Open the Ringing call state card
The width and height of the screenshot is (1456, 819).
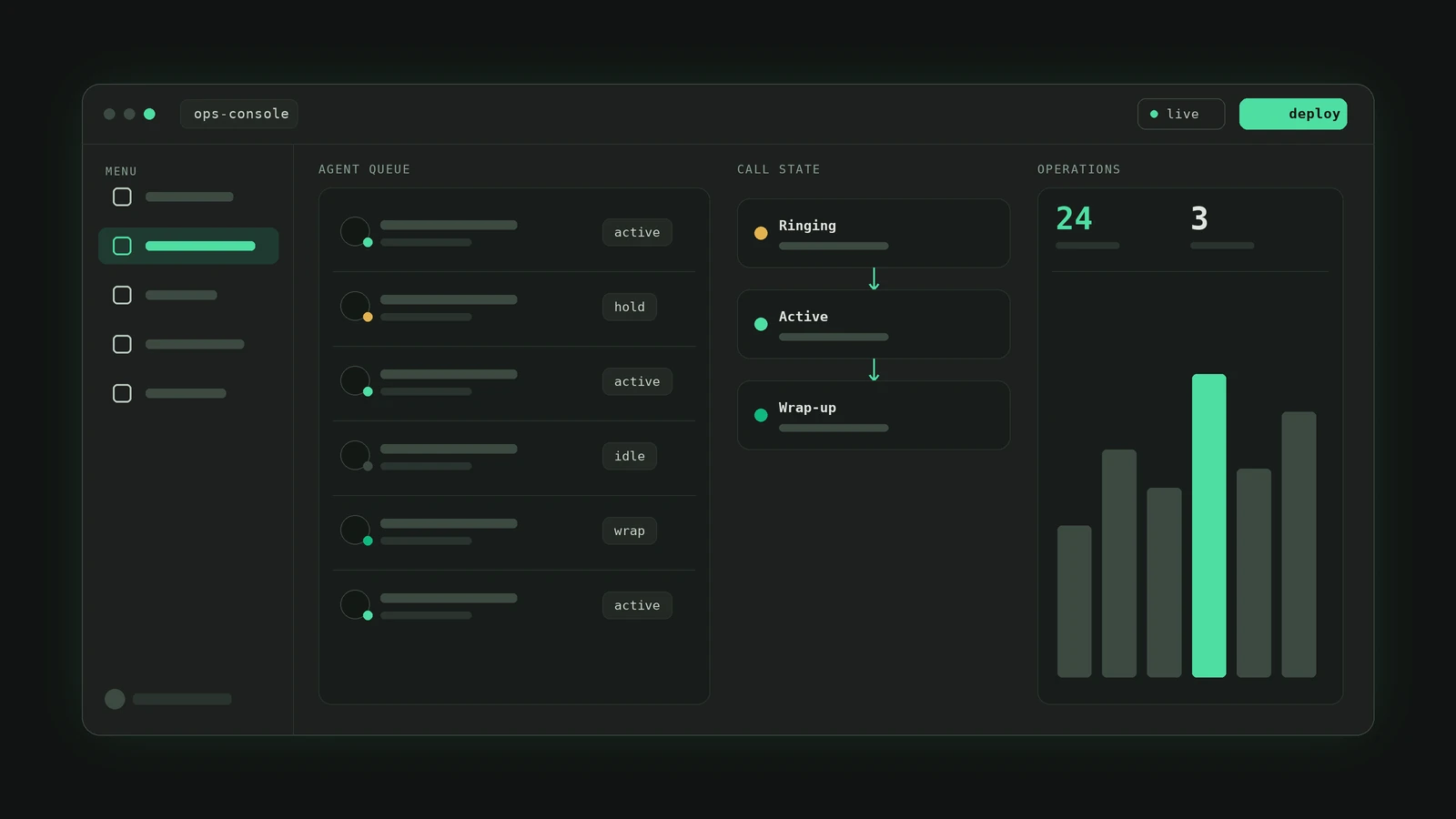[x=874, y=233]
